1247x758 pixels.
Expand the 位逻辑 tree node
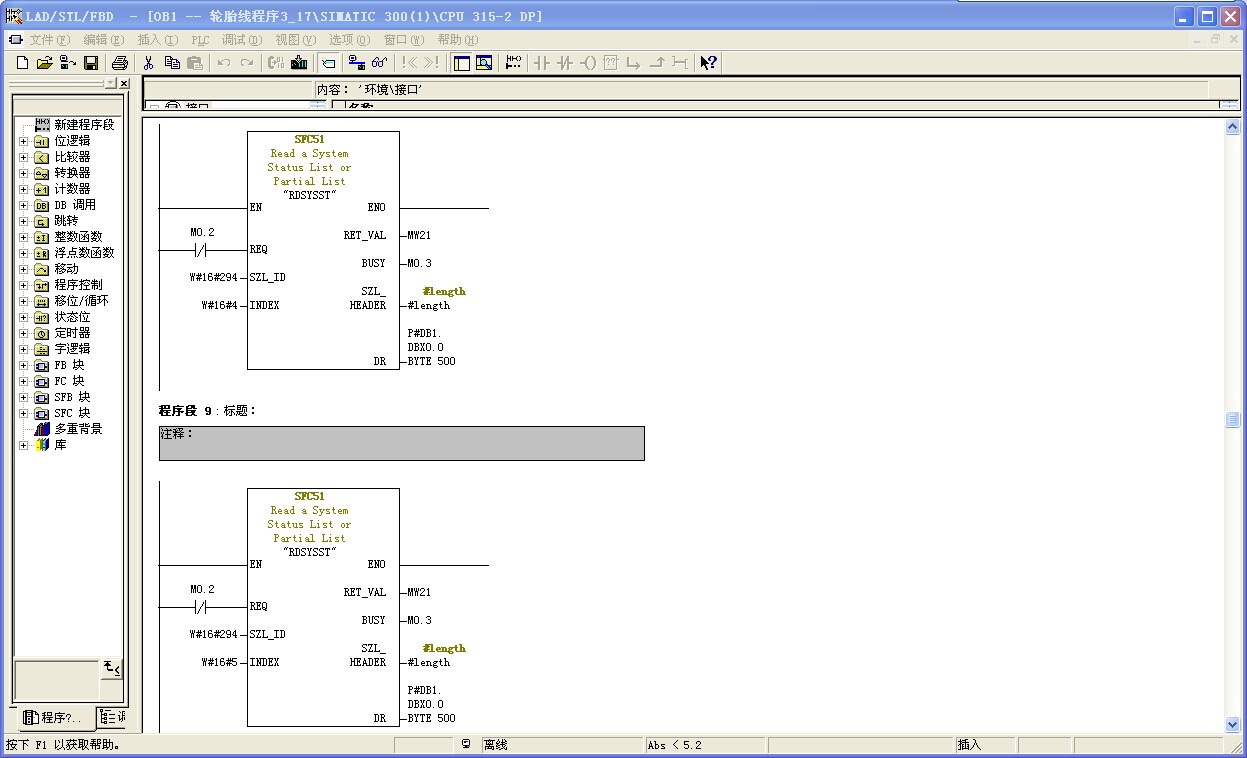[23, 141]
